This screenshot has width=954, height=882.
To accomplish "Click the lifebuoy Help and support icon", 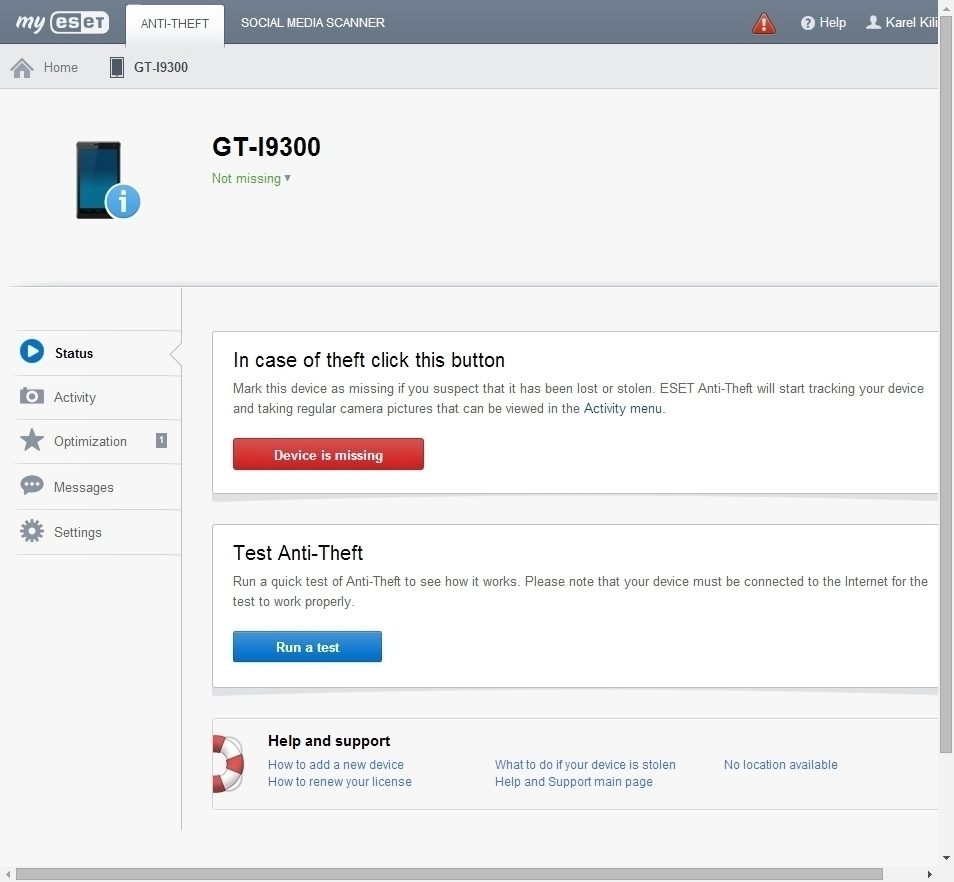I will click(228, 763).
